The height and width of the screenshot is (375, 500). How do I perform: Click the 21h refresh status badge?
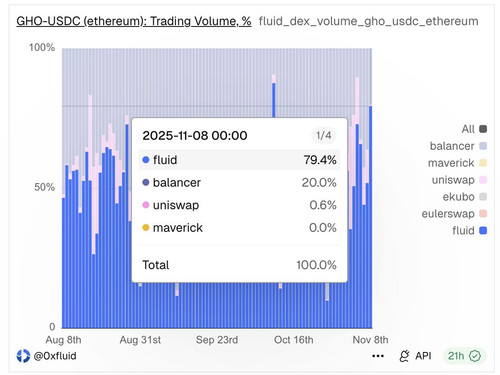tap(464, 356)
